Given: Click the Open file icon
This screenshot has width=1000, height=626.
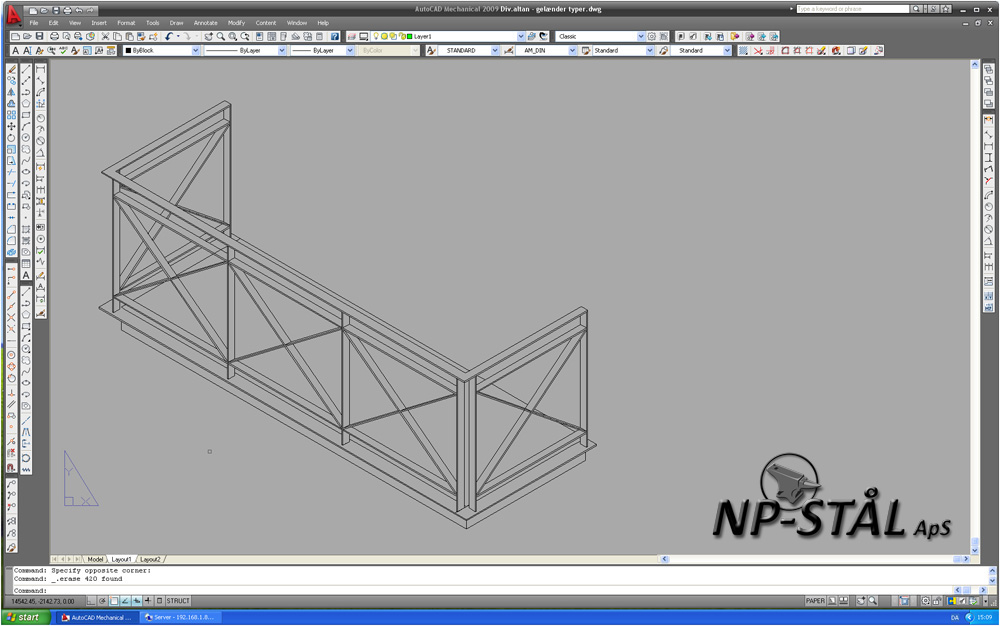Looking at the screenshot, I should pyautogui.click(x=27, y=36).
